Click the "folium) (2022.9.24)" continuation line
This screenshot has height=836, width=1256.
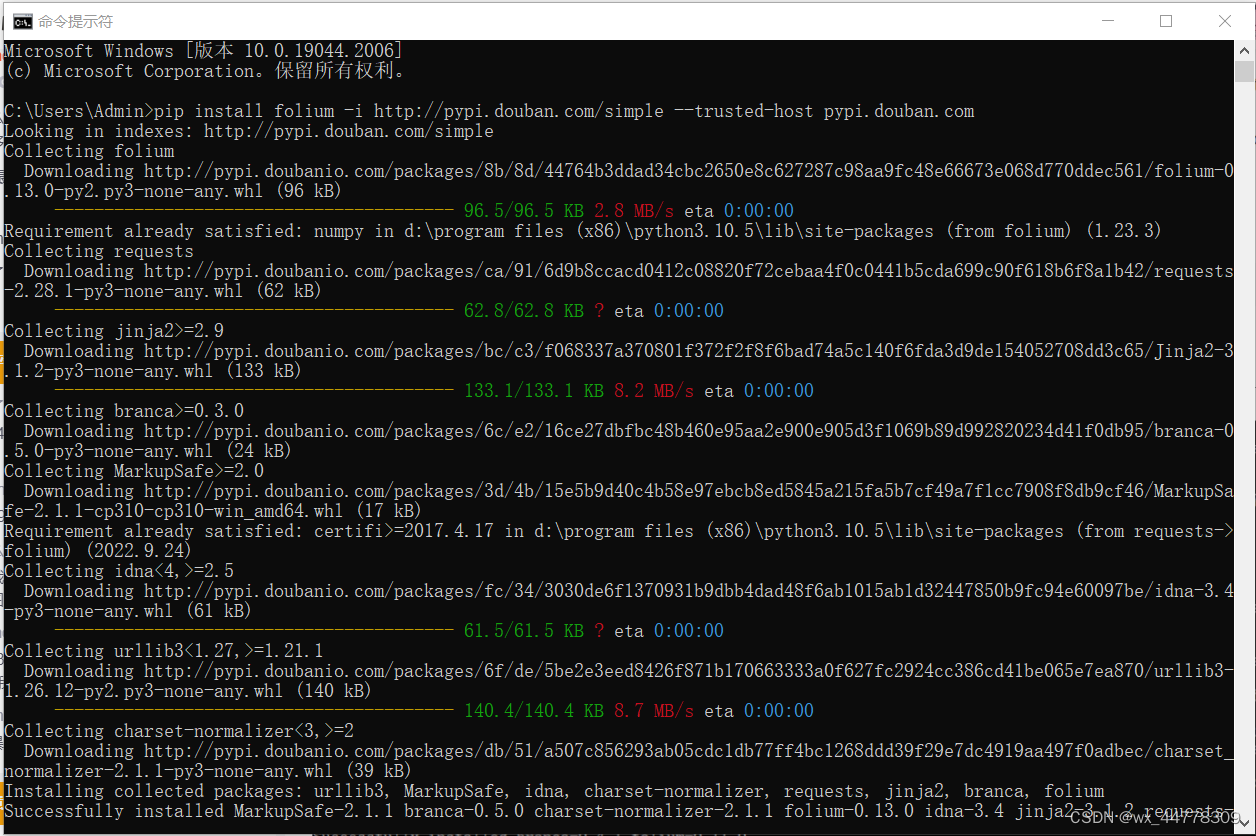99,551
